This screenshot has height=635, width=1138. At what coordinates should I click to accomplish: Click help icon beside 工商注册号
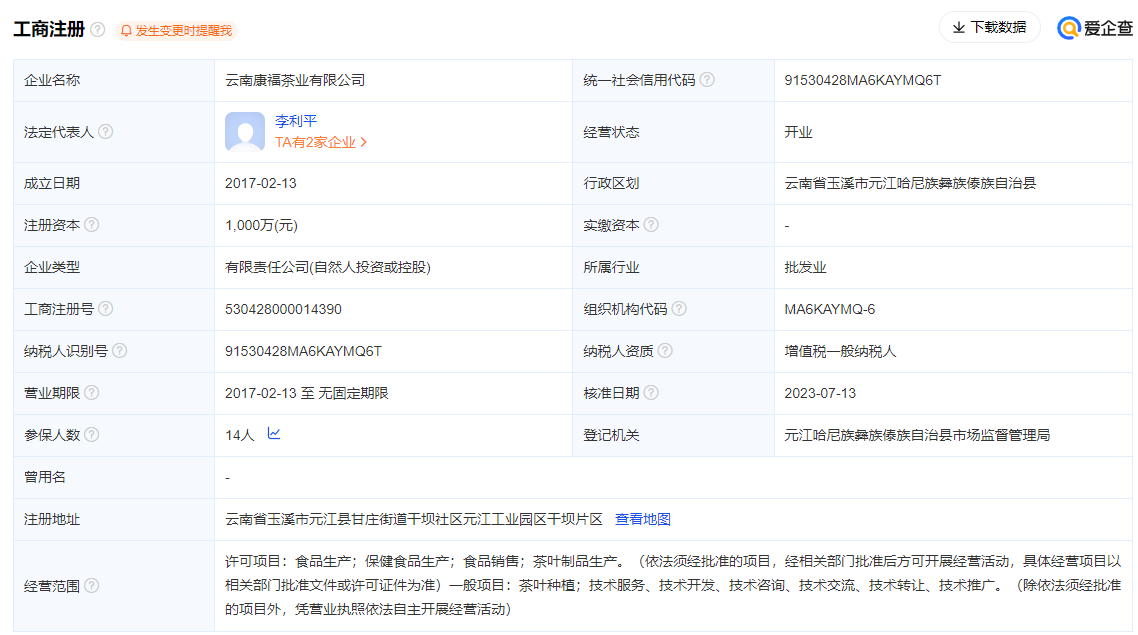tap(106, 310)
